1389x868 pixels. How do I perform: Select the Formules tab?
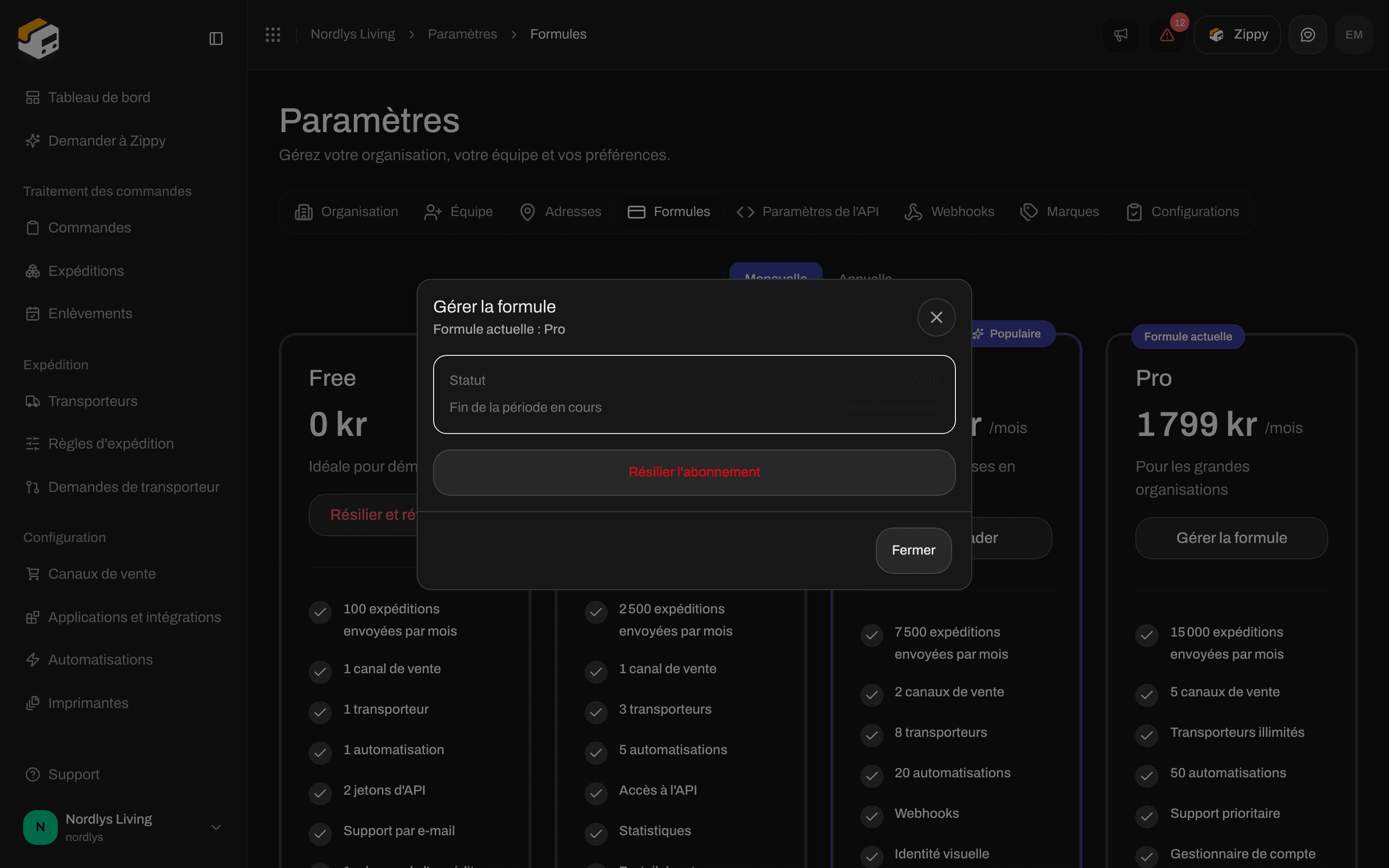tap(668, 212)
